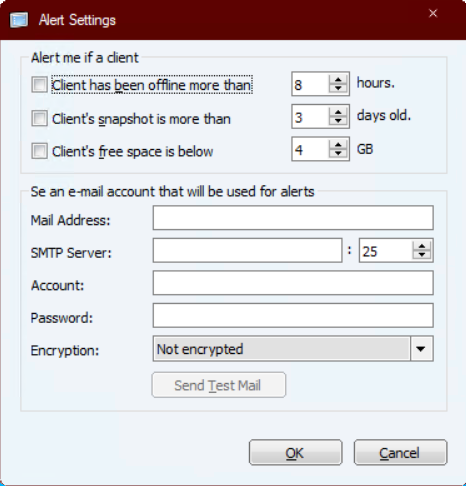Increase snapshot days old value

coord(338,112)
